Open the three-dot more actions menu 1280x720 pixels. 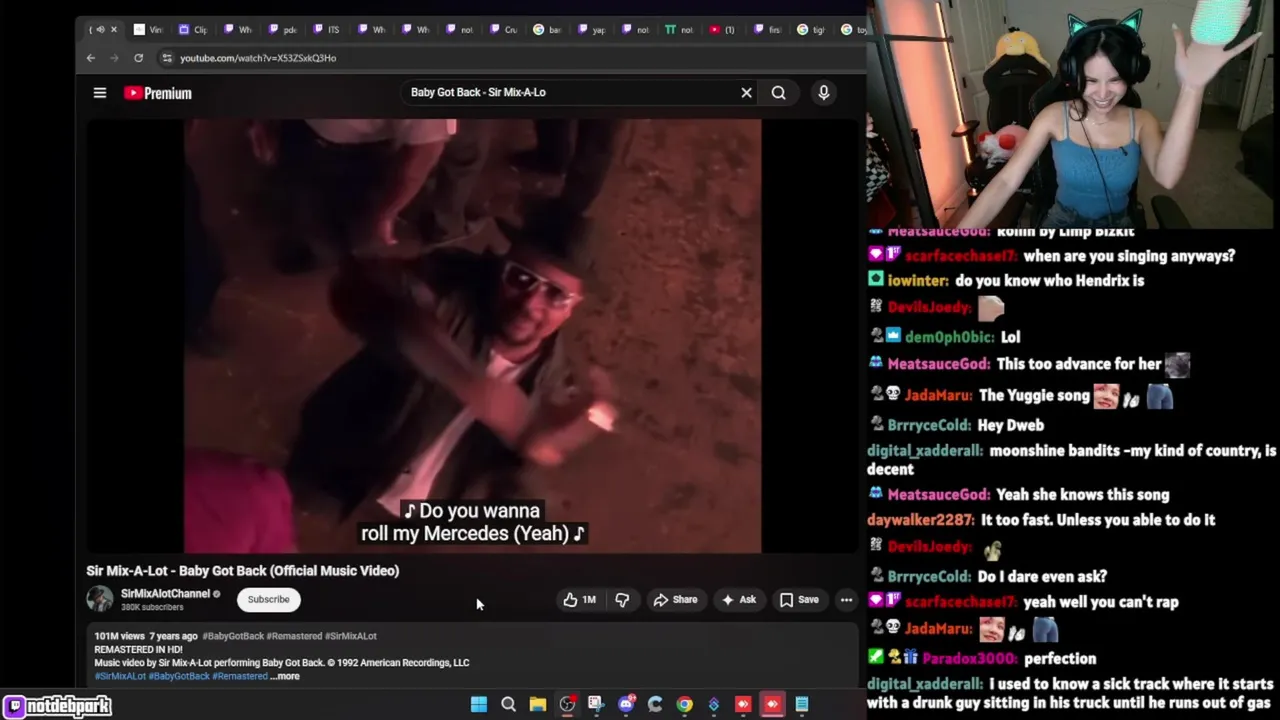(x=846, y=600)
